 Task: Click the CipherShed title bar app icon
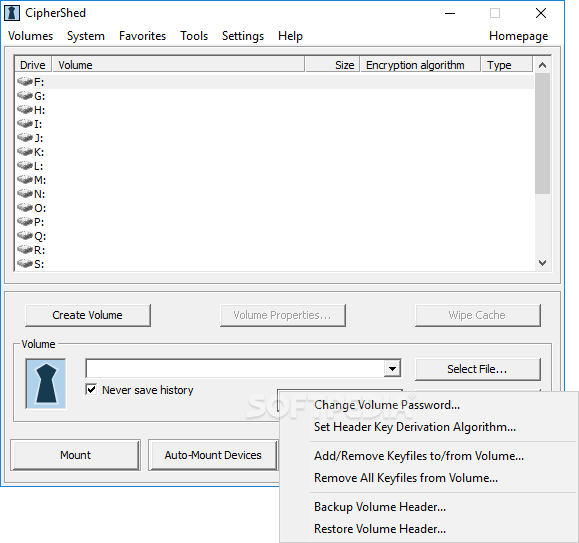coord(11,13)
